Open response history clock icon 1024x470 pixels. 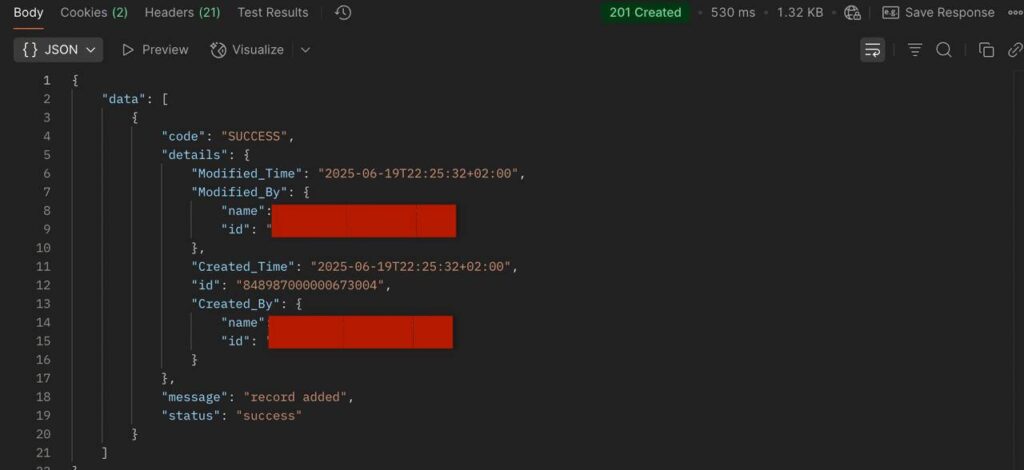[x=343, y=12]
